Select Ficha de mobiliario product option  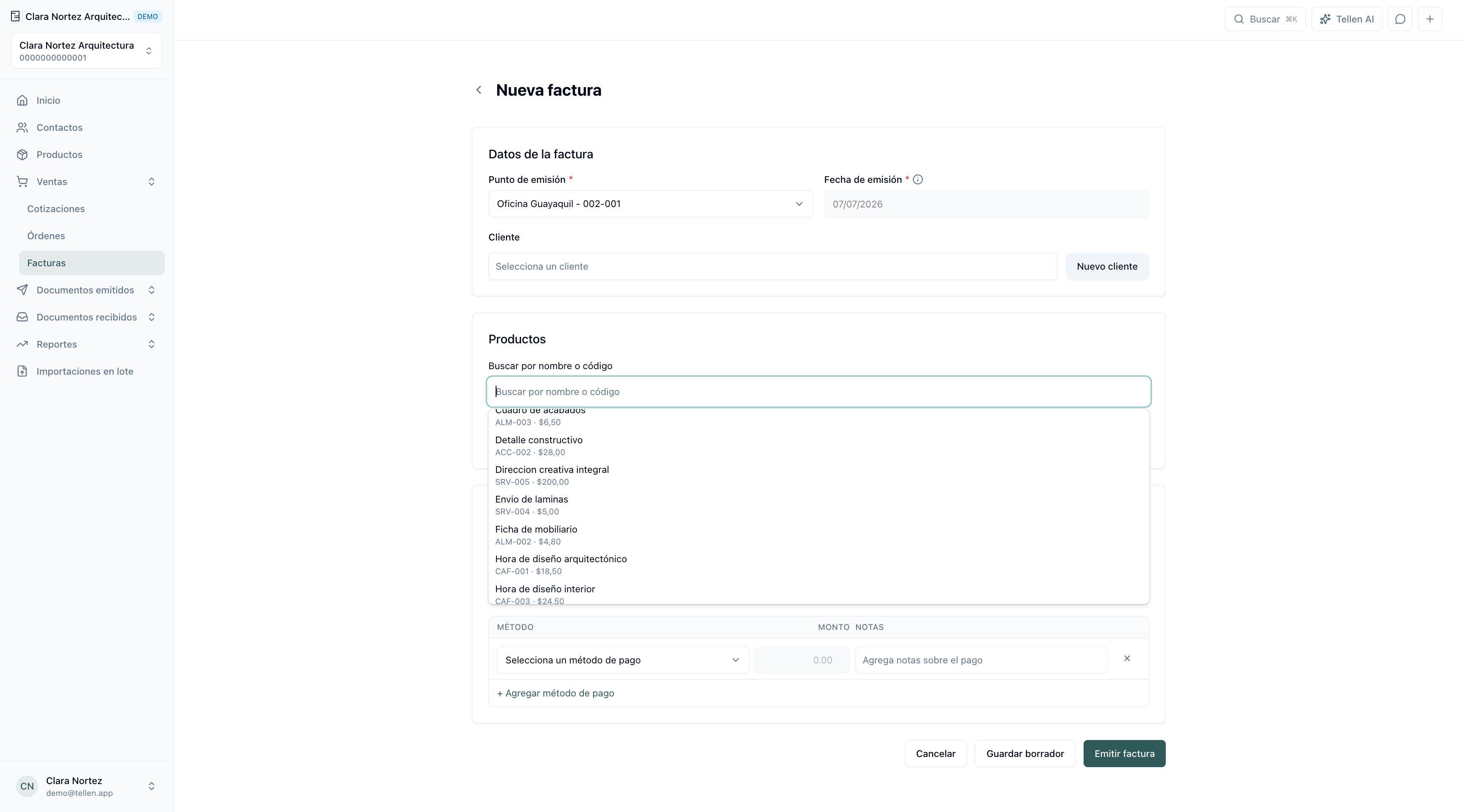coord(818,535)
